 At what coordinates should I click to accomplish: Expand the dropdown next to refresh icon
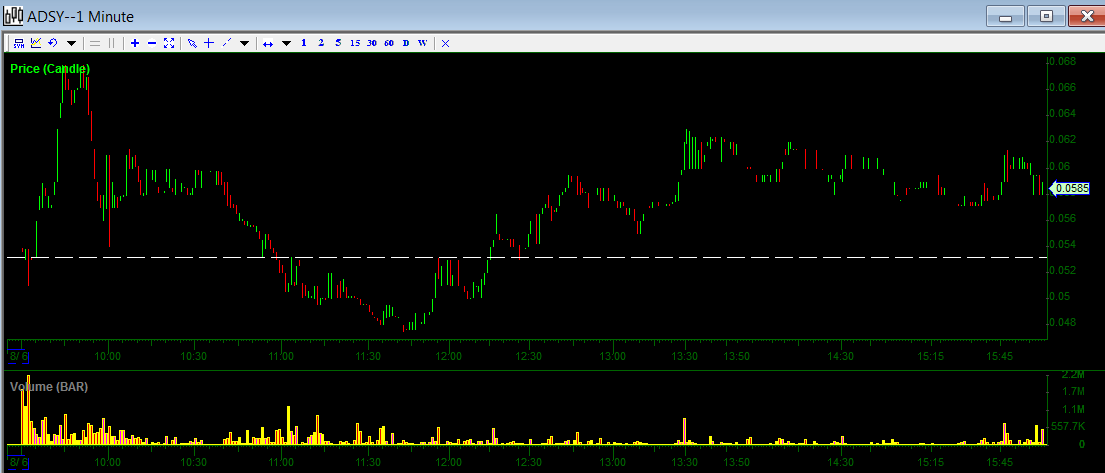71,43
